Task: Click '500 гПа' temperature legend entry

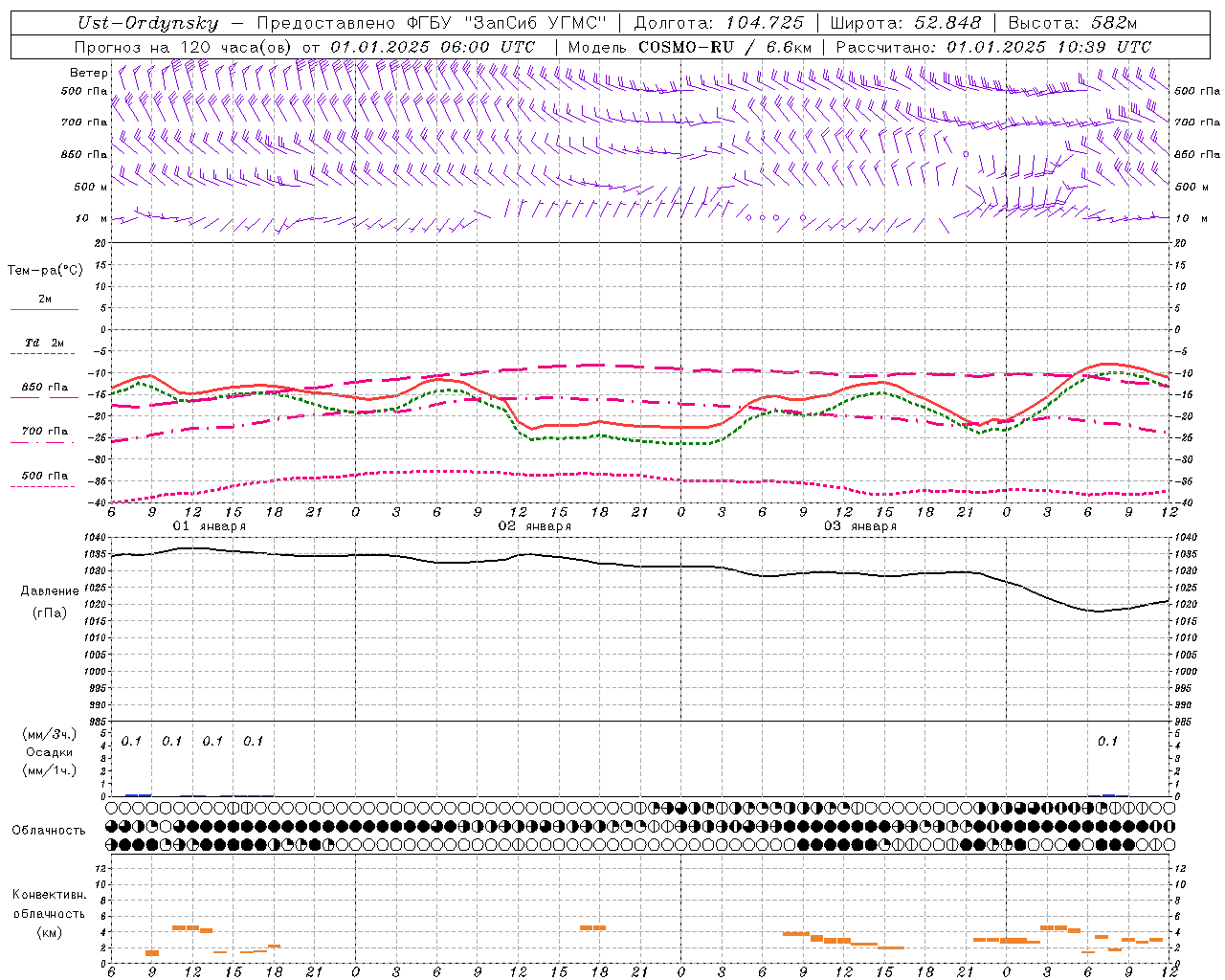Action: 45,476
